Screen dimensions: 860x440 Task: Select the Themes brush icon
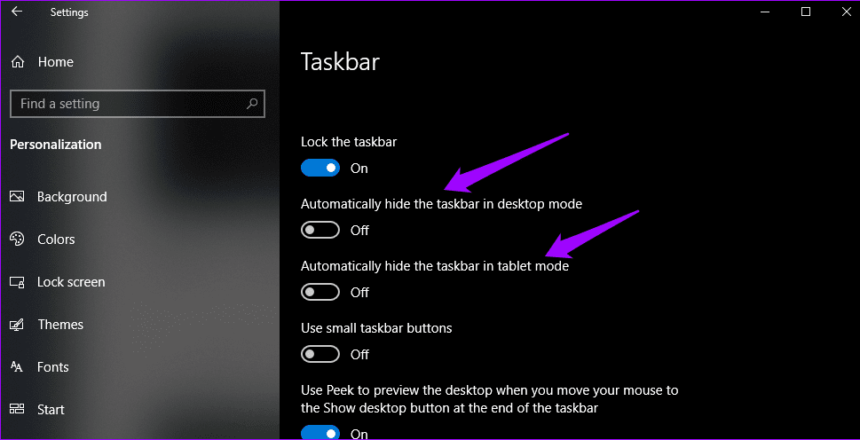click(x=17, y=325)
